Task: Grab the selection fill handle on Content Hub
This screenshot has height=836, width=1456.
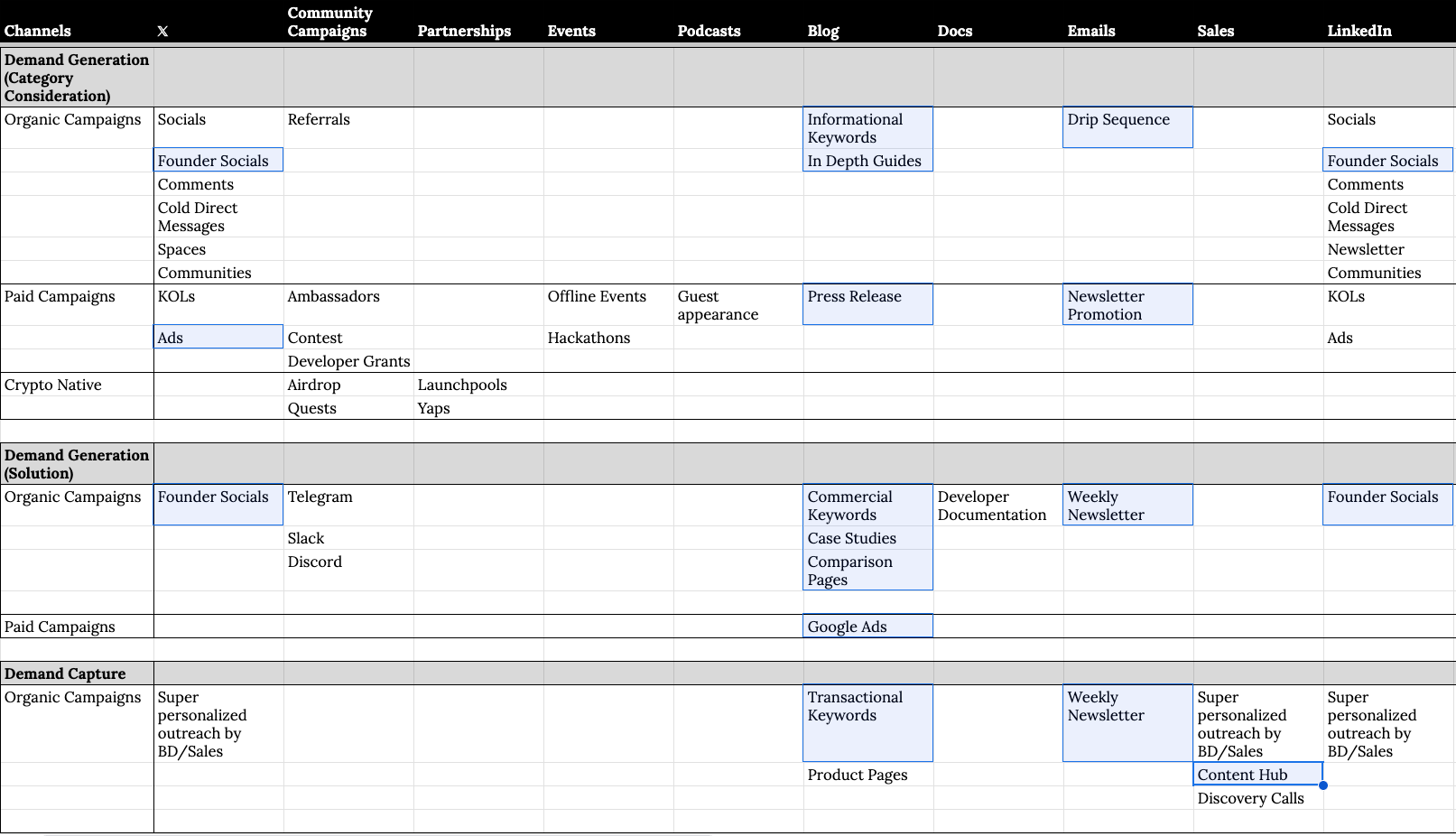Action: (x=1323, y=785)
